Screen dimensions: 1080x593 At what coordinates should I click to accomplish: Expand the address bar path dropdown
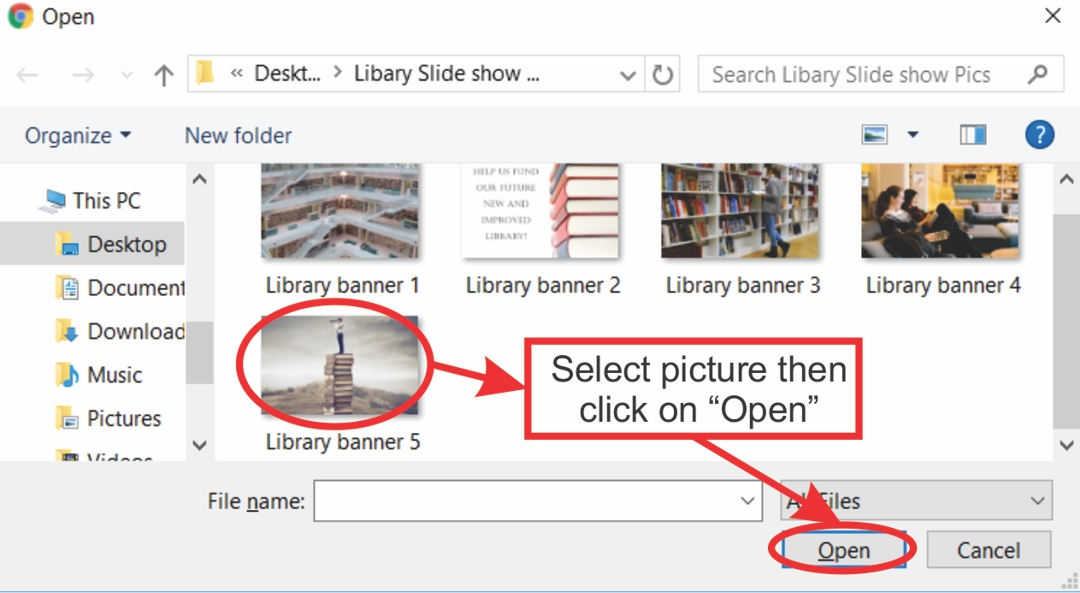point(627,75)
